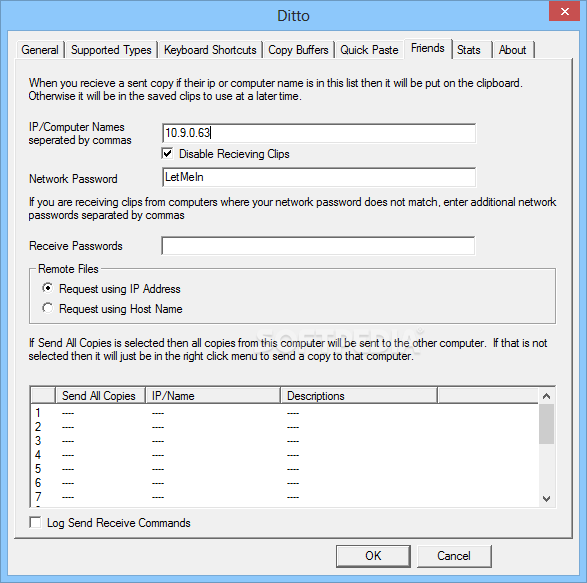
Task: Click the friends list scroll up arrow
Action: point(546,396)
